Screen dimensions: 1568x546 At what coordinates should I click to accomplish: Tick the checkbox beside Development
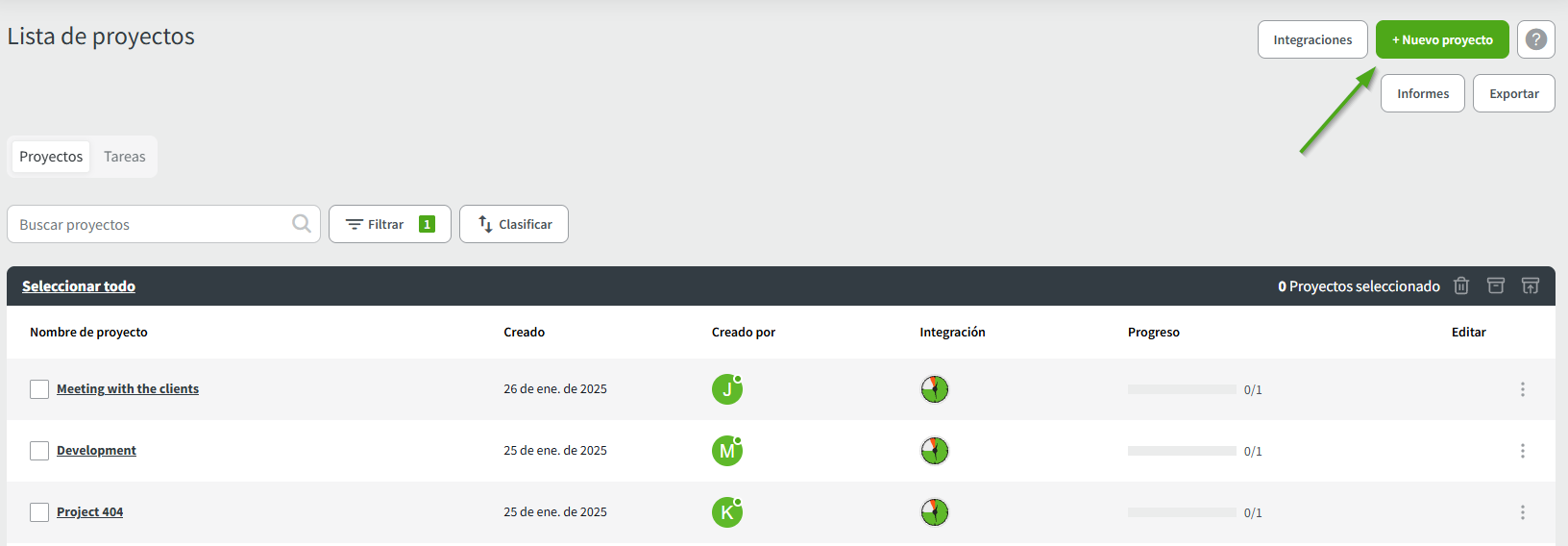[39, 451]
